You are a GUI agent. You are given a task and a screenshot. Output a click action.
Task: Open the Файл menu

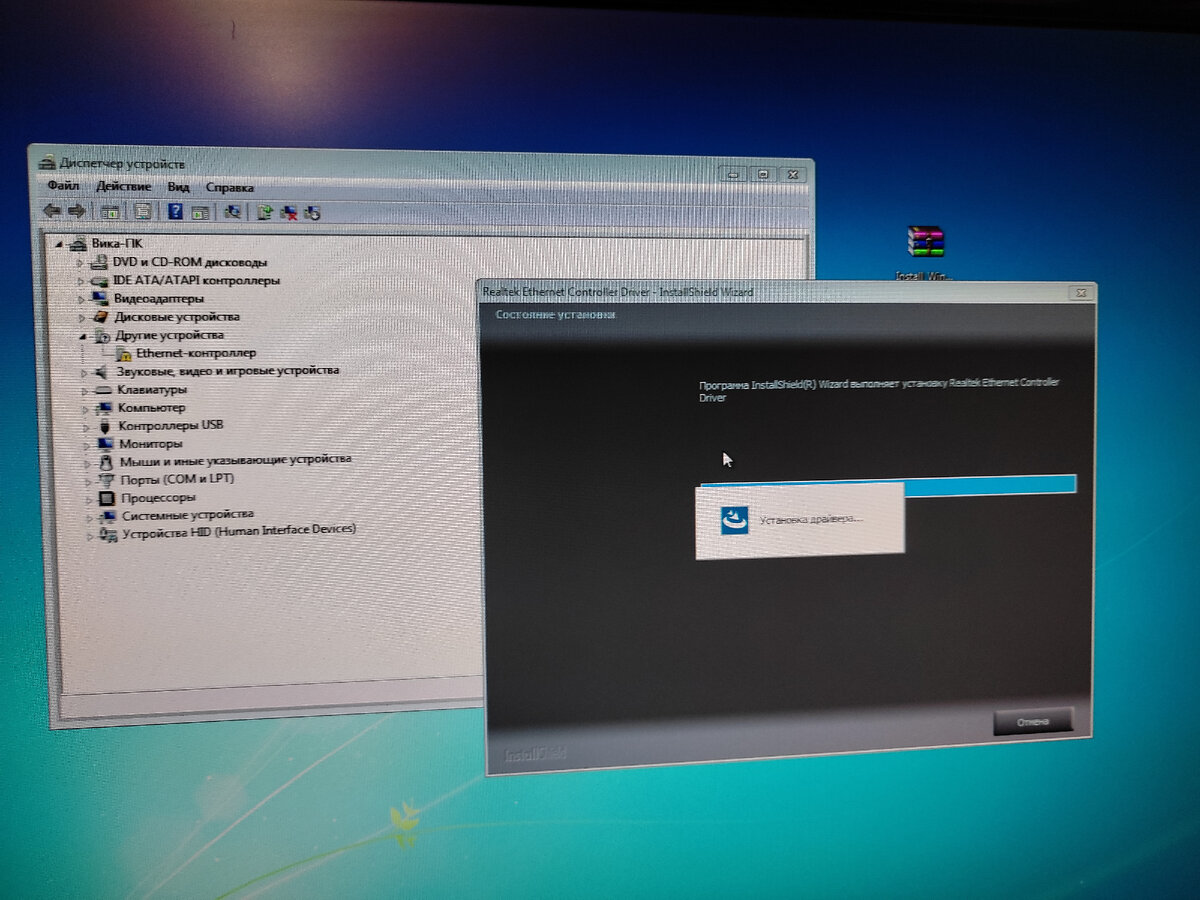[63, 186]
